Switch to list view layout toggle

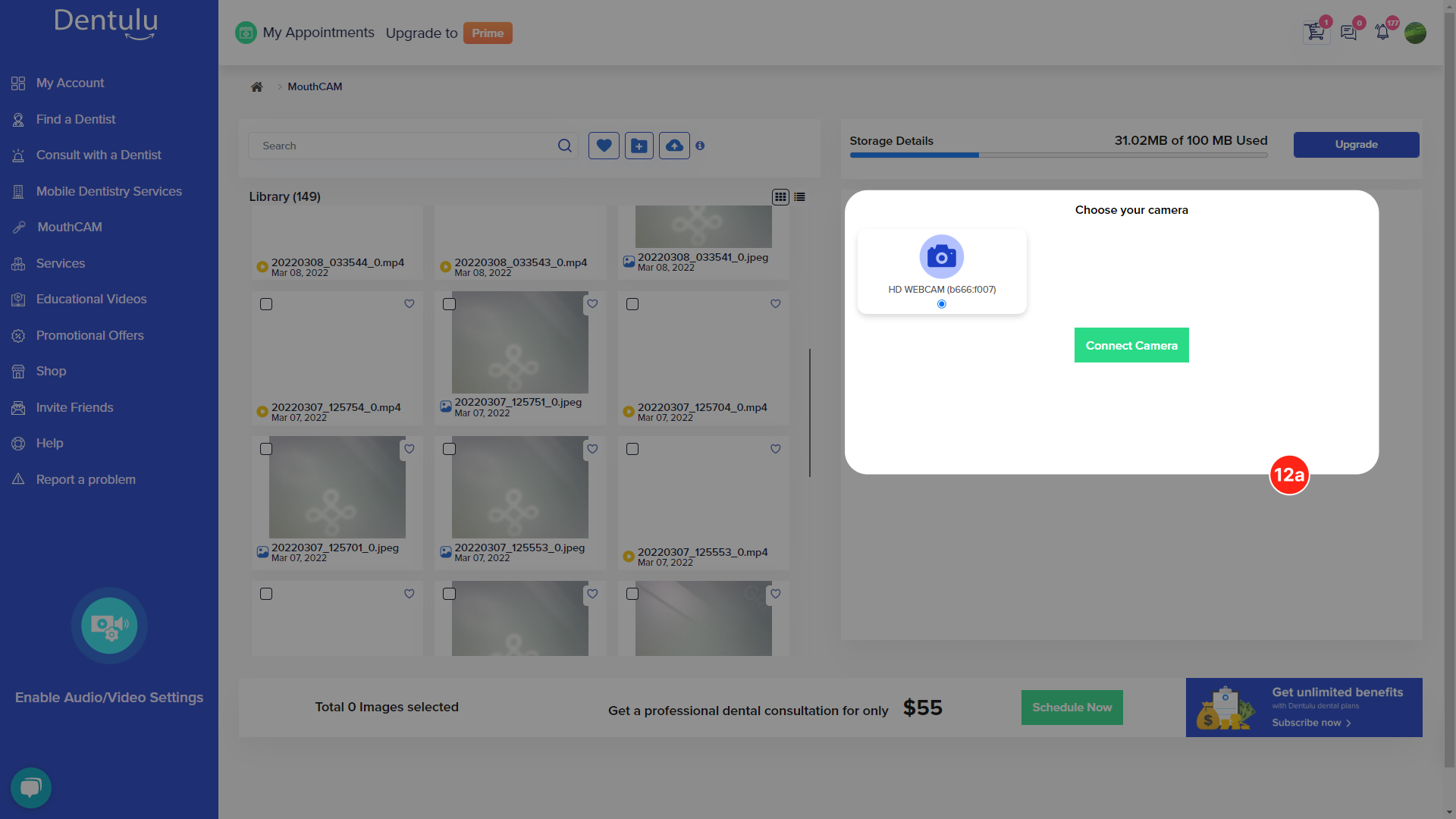800,196
